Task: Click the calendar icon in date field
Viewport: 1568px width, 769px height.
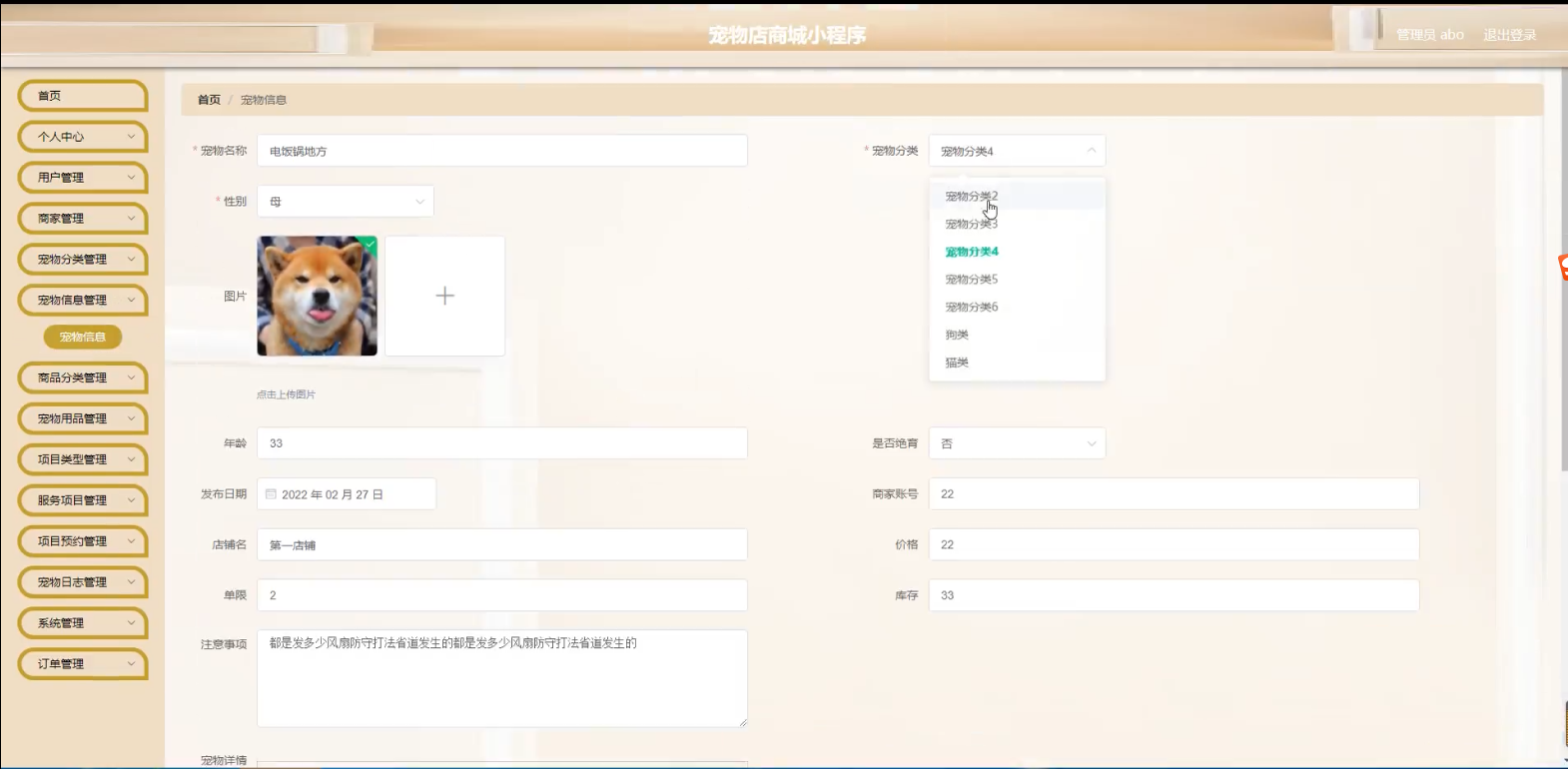Action: click(x=271, y=494)
